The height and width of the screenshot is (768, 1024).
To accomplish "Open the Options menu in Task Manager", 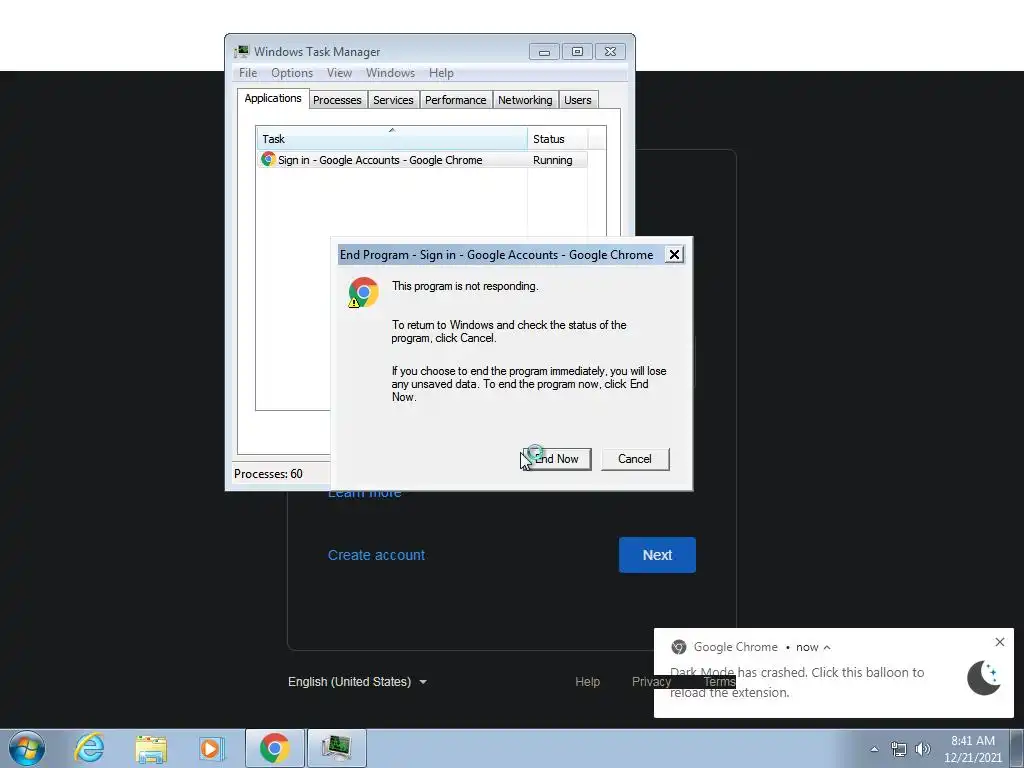I will [x=292, y=73].
